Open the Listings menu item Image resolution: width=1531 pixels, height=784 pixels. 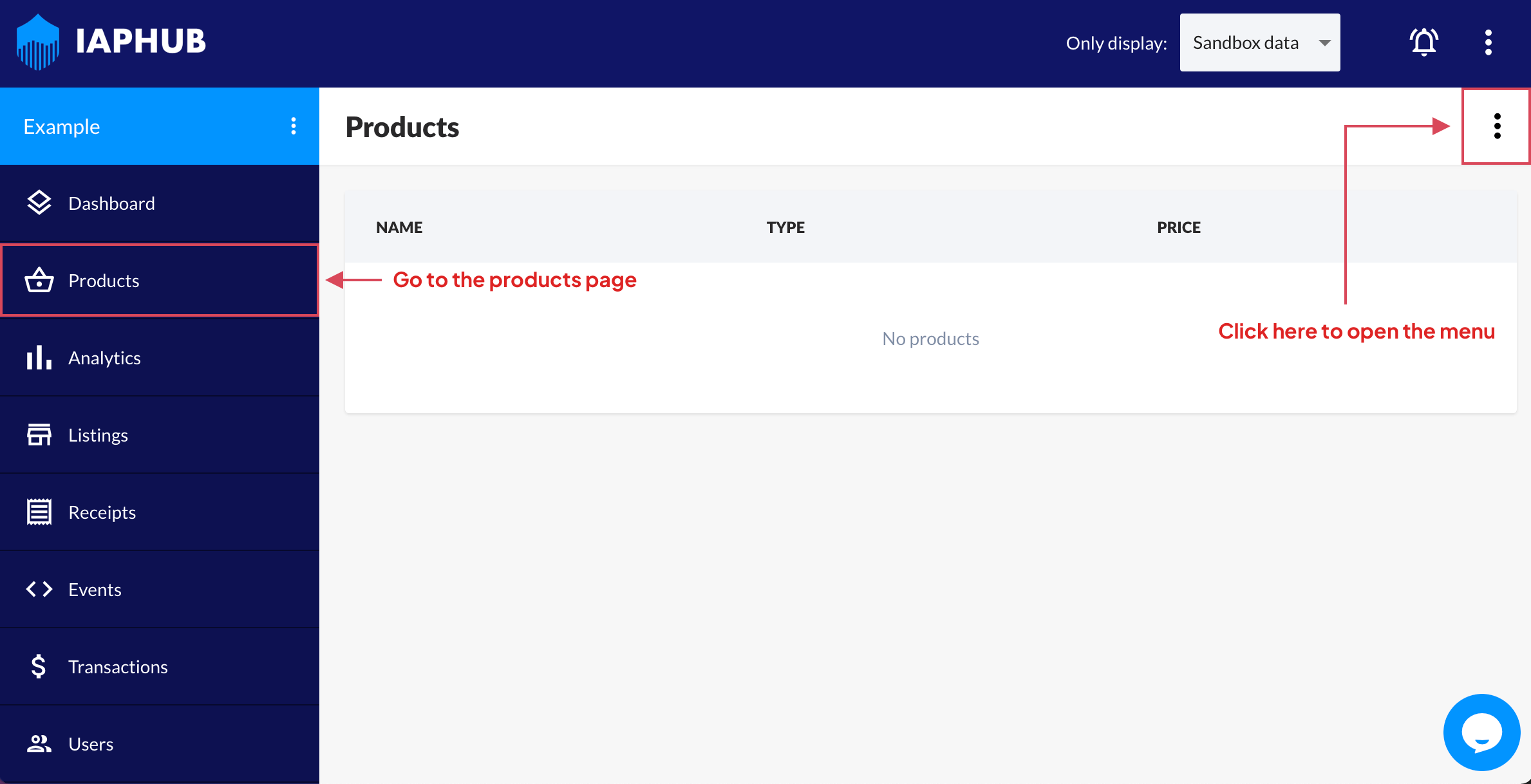click(98, 435)
